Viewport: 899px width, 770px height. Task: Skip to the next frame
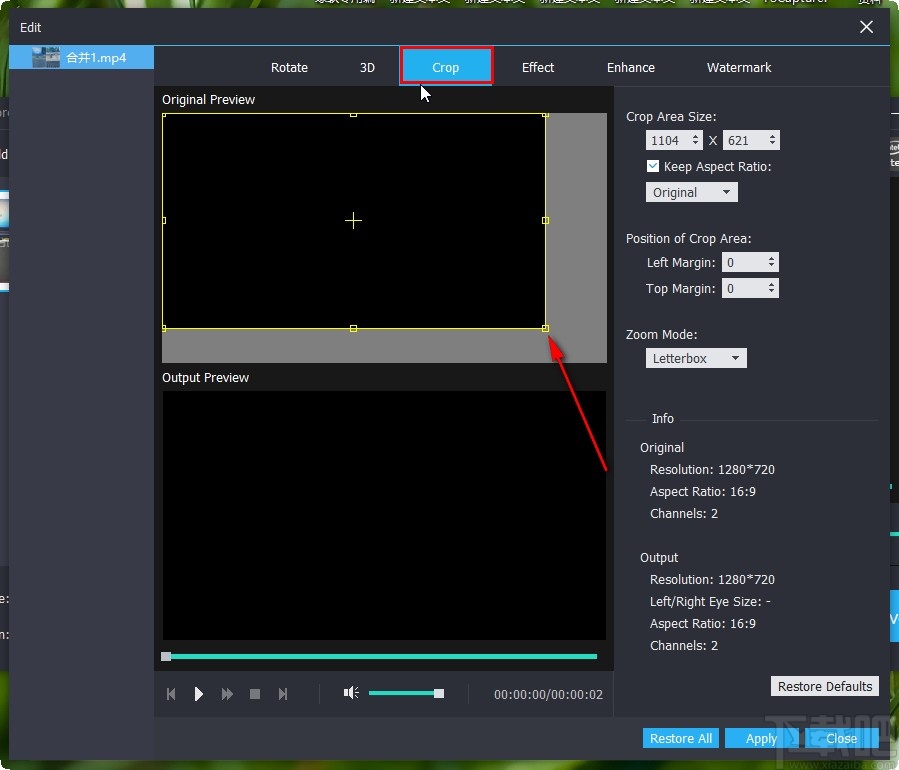(283, 694)
